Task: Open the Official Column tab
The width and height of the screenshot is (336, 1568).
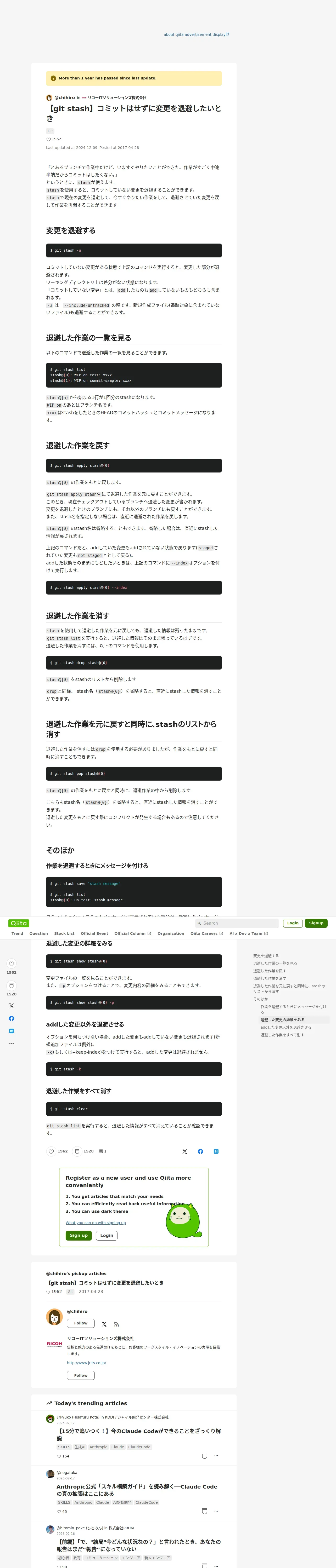Action: (x=132, y=933)
